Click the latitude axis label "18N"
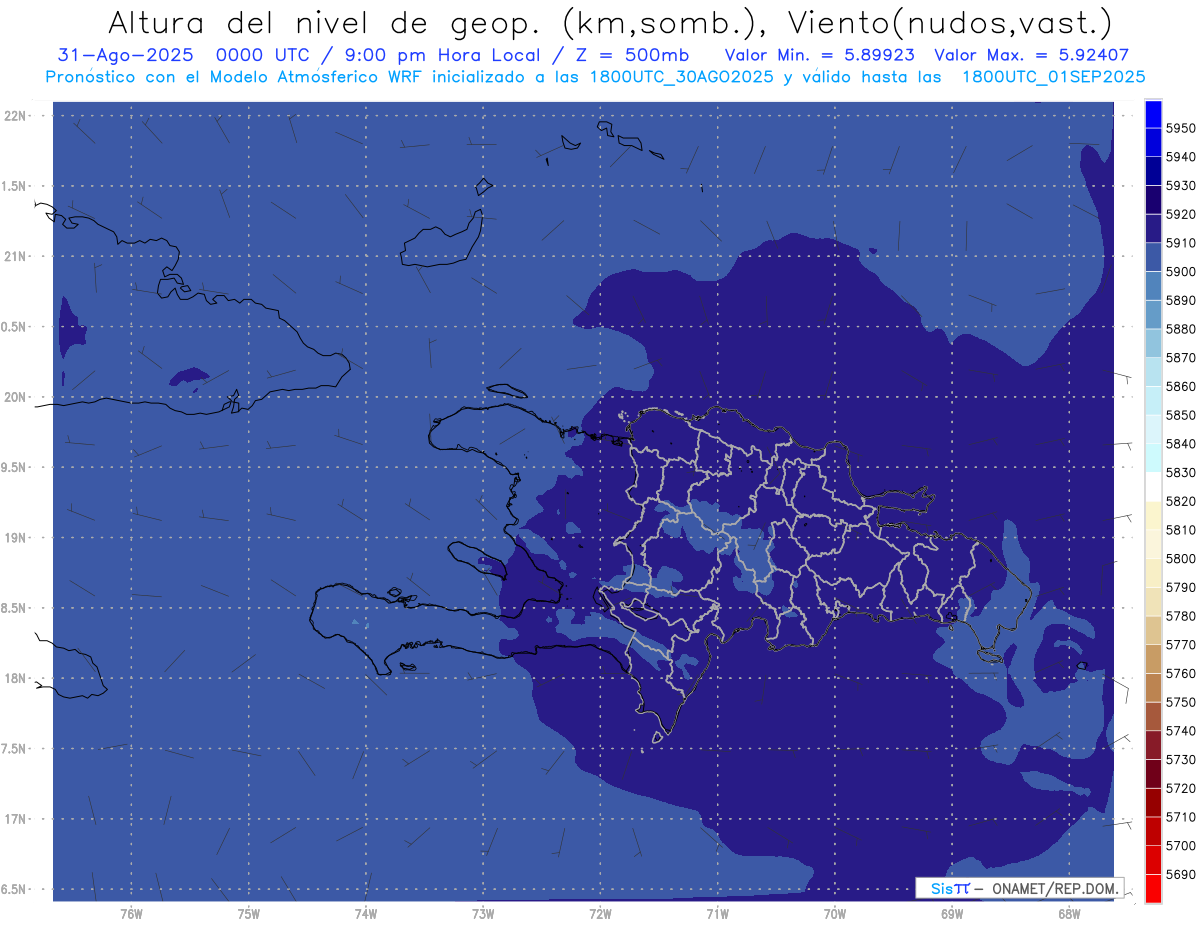1200x927 pixels. click(x=15, y=678)
